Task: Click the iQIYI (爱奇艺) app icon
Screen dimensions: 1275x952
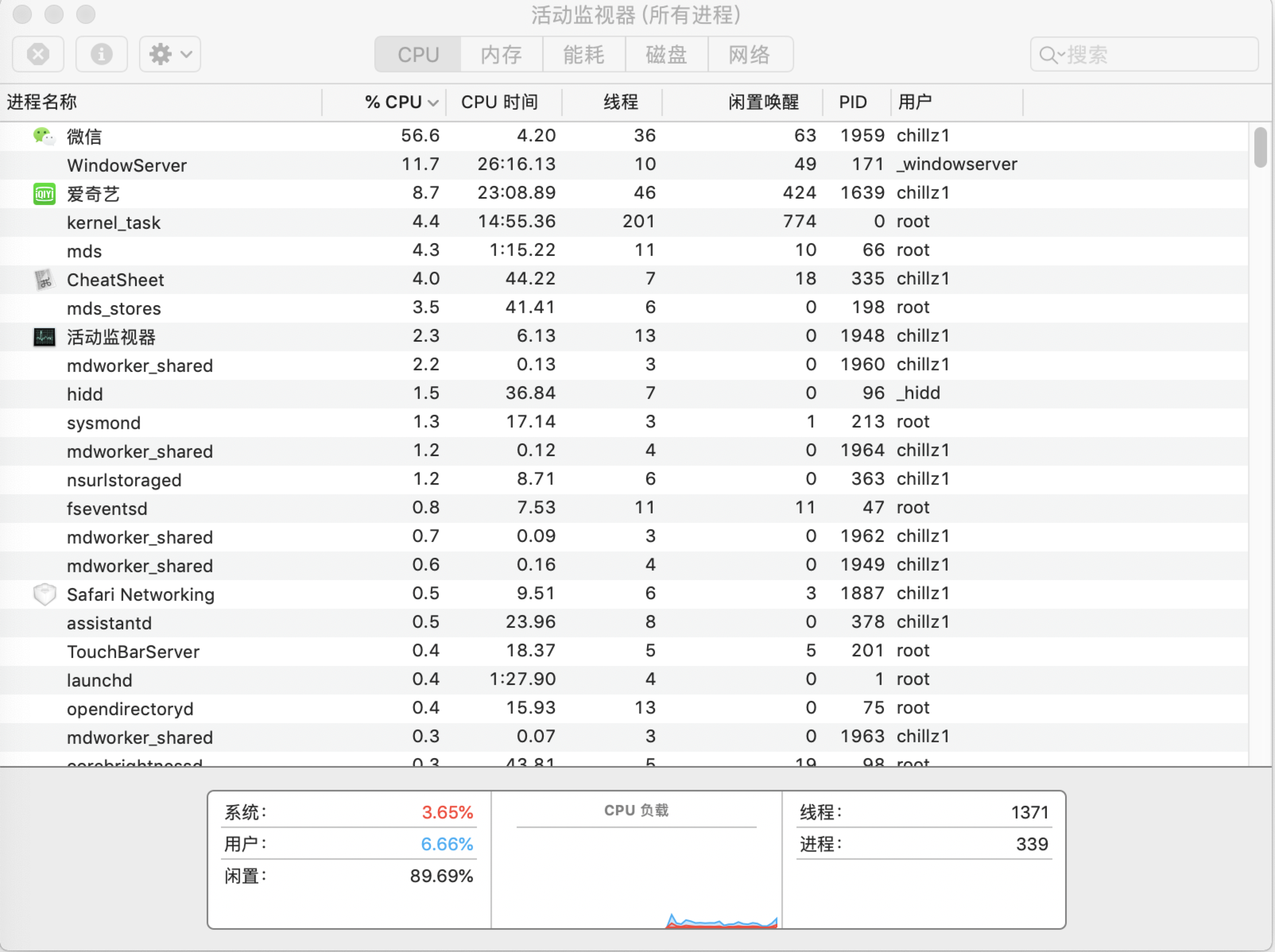Action: coord(44,194)
